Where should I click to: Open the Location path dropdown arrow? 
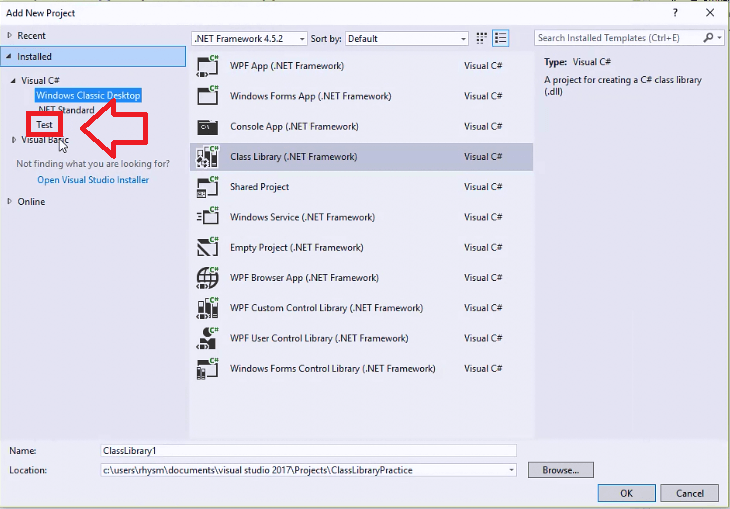[511, 470]
